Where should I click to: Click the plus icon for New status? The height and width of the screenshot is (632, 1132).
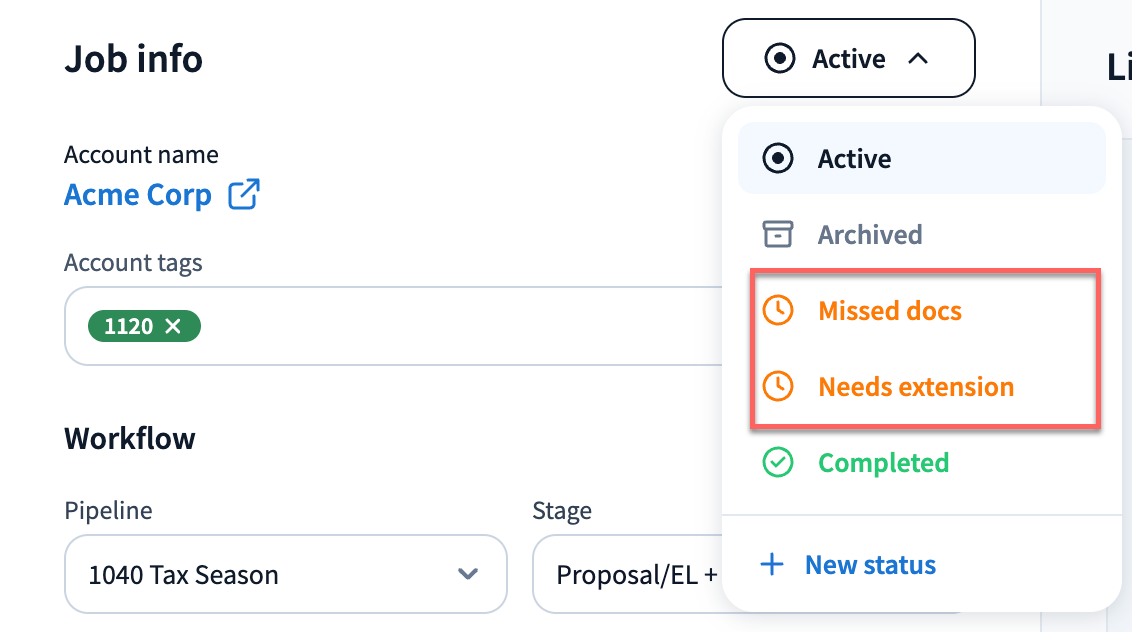(772, 565)
